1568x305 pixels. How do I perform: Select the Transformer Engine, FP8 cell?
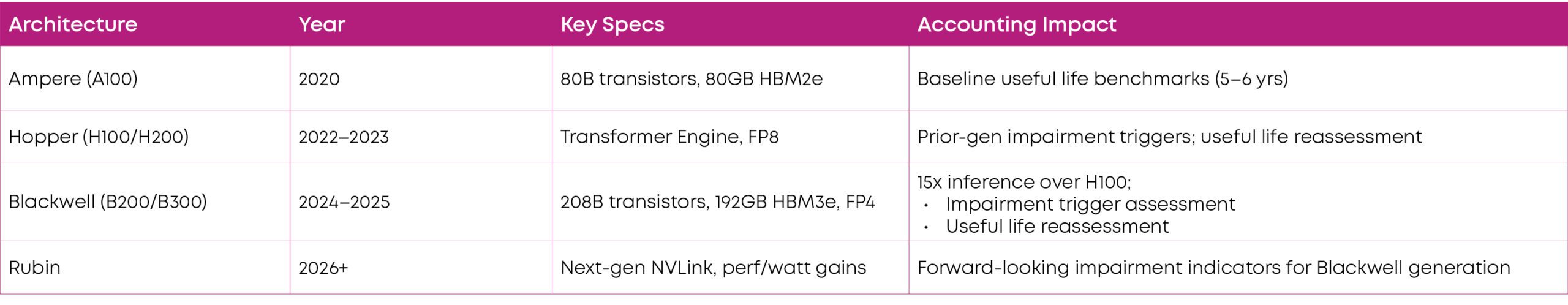tap(669, 137)
